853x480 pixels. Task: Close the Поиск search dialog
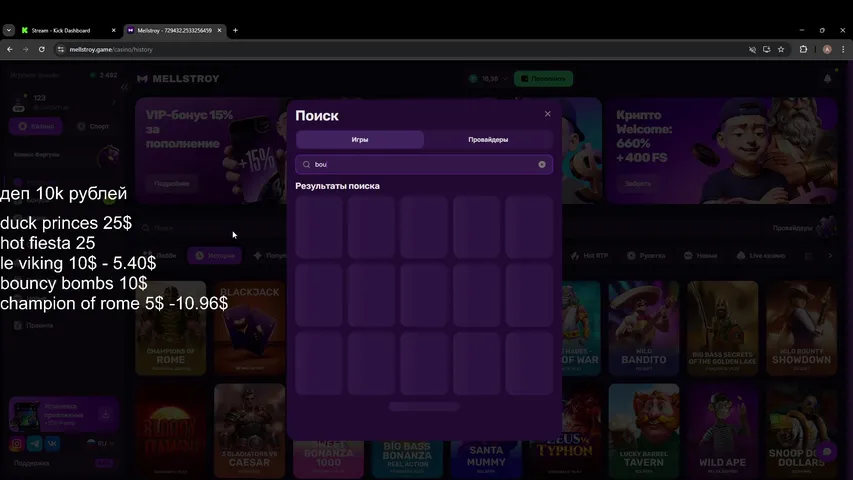point(547,114)
